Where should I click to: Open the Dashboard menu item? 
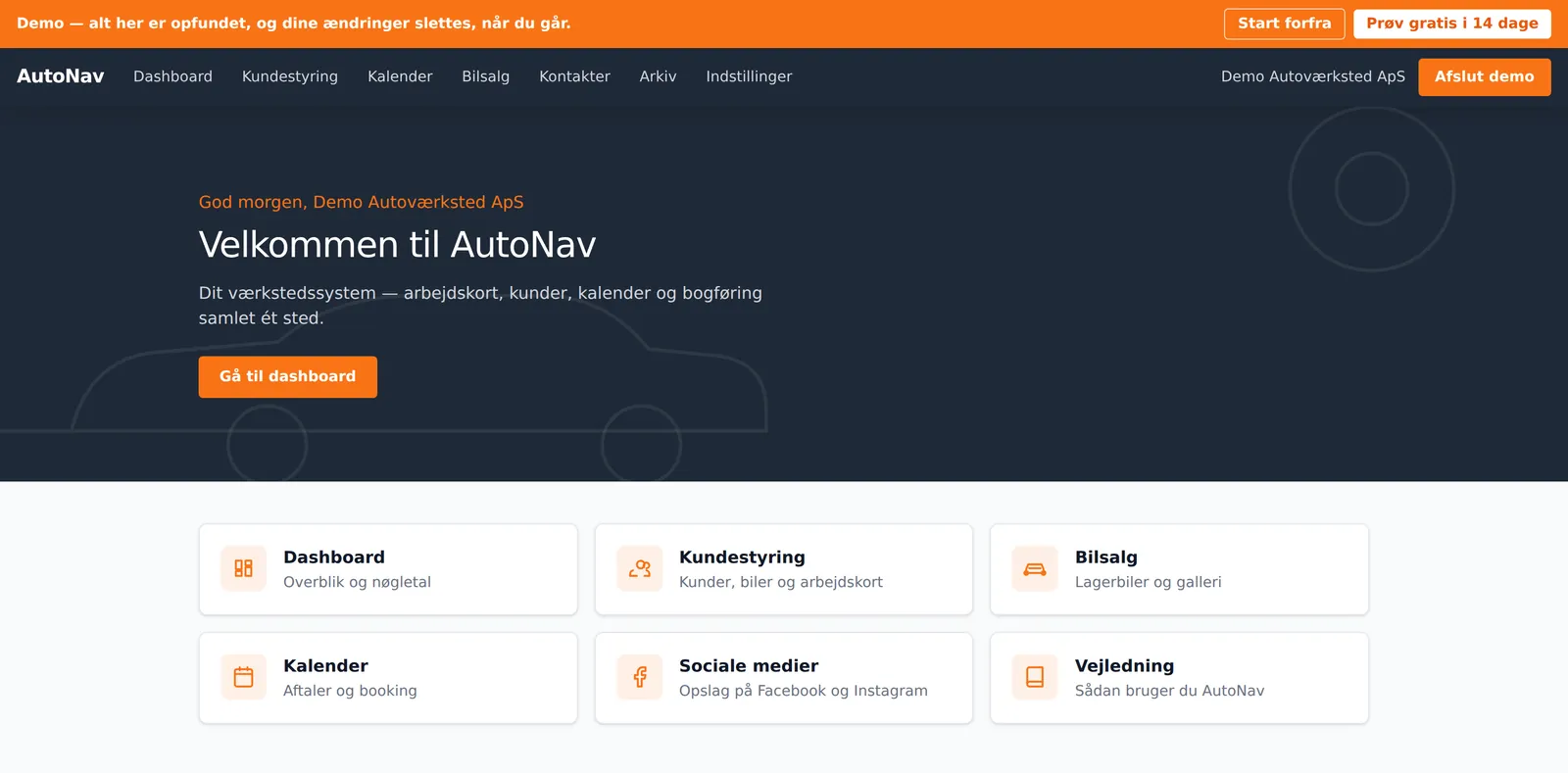click(x=172, y=76)
